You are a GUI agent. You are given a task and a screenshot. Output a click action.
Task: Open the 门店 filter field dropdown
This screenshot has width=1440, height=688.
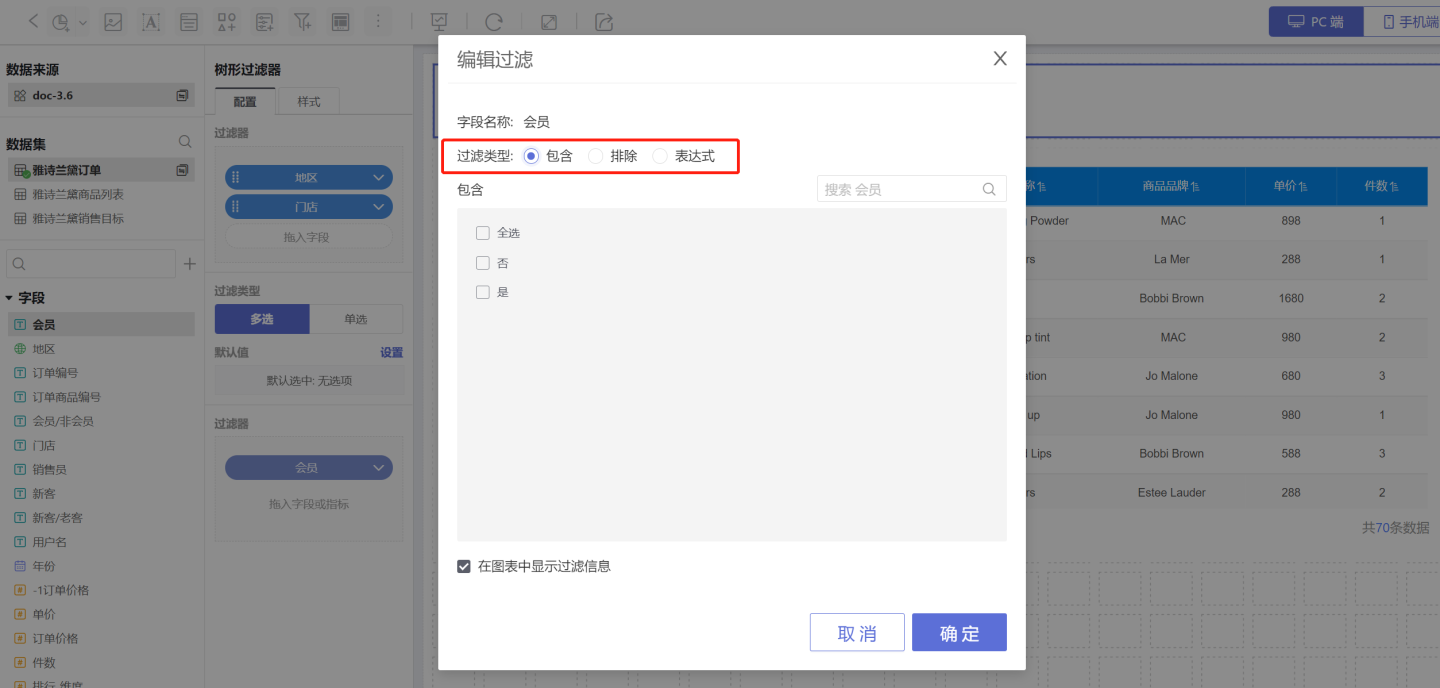click(x=379, y=207)
